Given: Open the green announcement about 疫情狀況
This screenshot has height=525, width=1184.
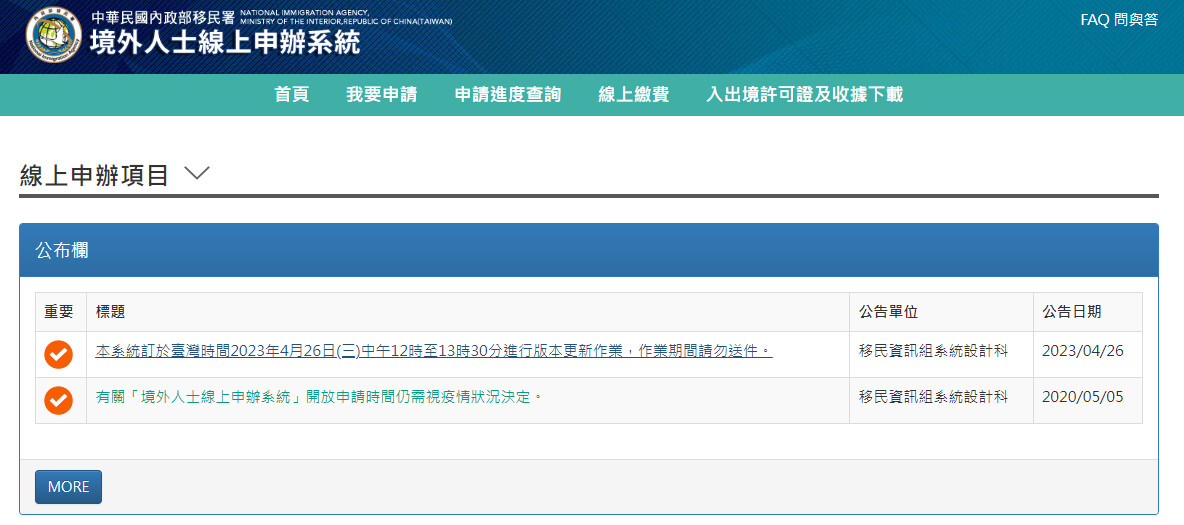Looking at the screenshot, I should tap(318, 397).
